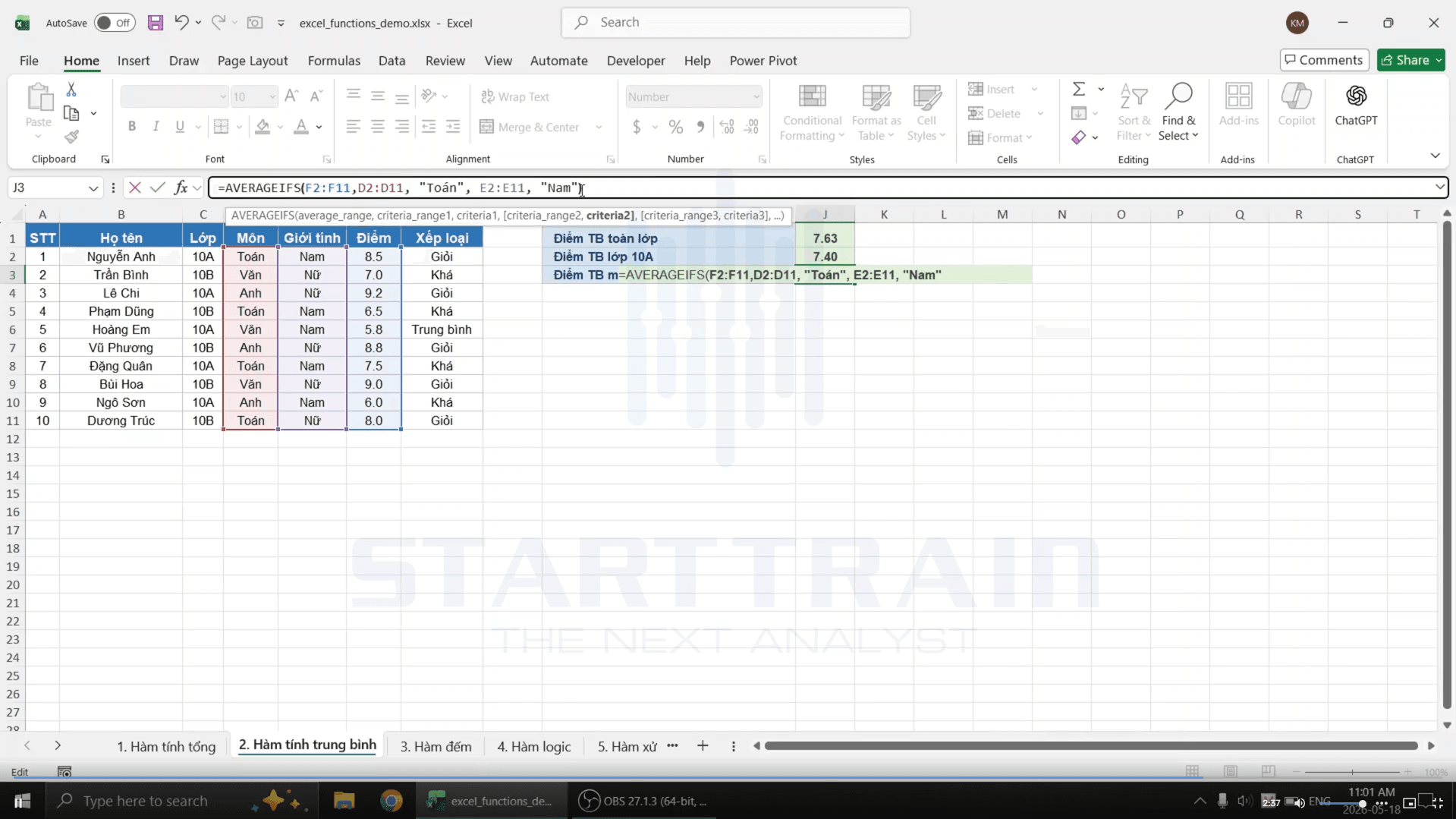Screen dimensions: 1456x819
Task: Open the Comments pane button
Action: click(1324, 60)
